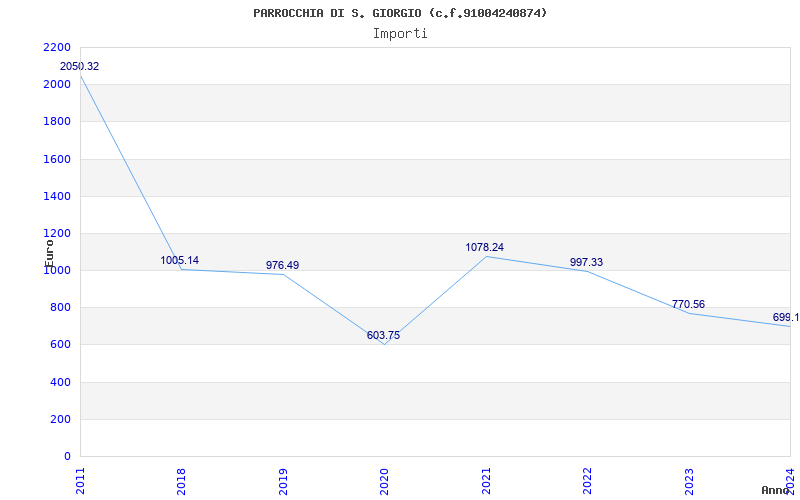Click the 1800 y-axis value
Viewport: 800px width, 500px height.
[x=57, y=122]
